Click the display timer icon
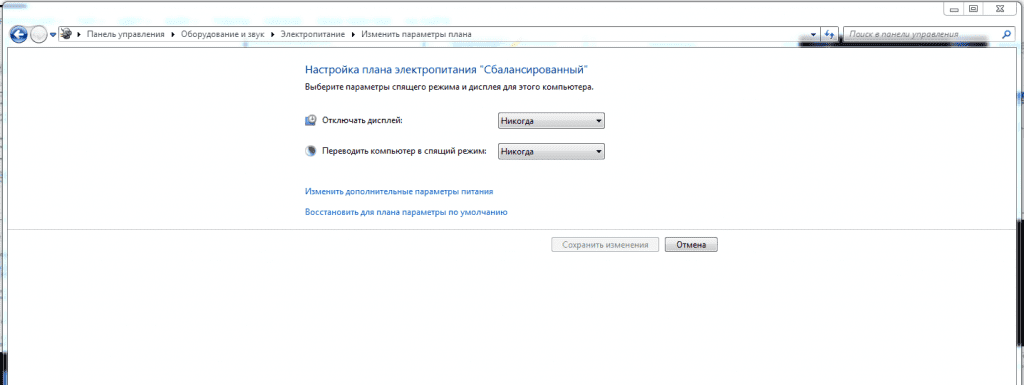Viewport: 1024px width, 385px height. click(311, 121)
